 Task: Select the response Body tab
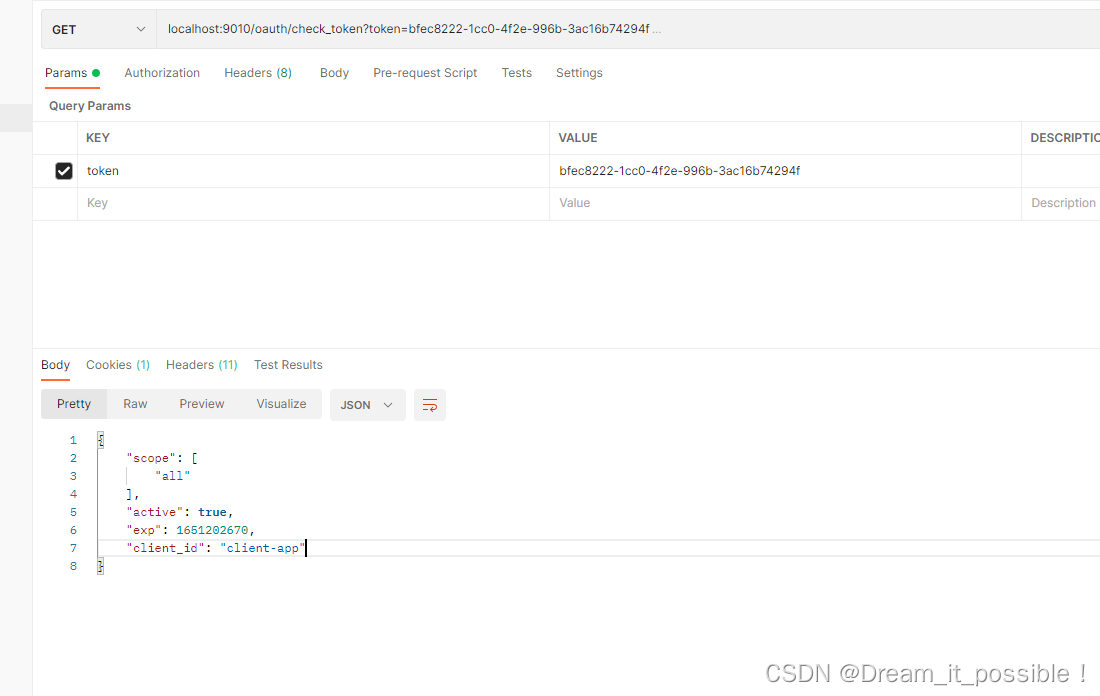pos(55,365)
